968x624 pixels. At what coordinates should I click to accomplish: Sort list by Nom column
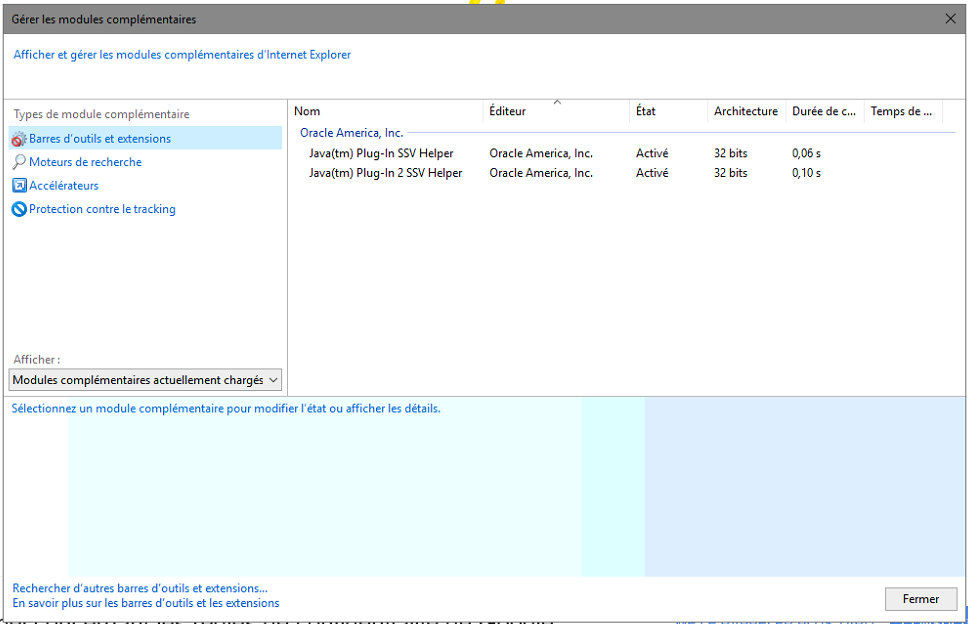(x=385, y=111)
